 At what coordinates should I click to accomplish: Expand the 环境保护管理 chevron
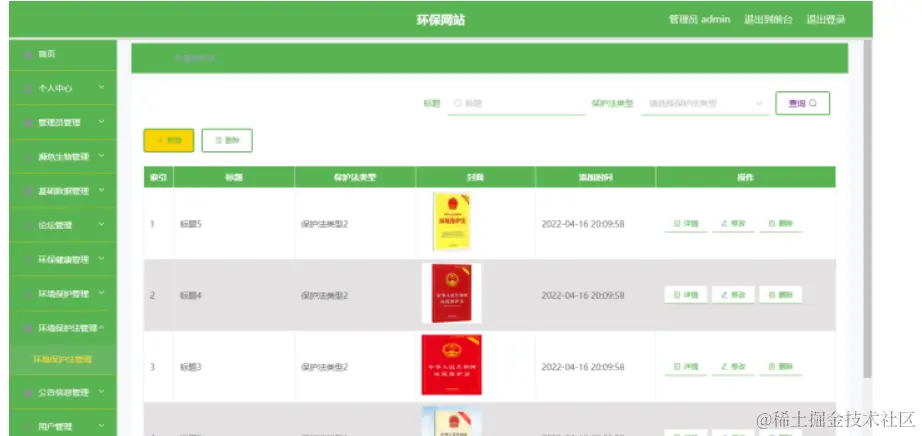coord(101,293)
